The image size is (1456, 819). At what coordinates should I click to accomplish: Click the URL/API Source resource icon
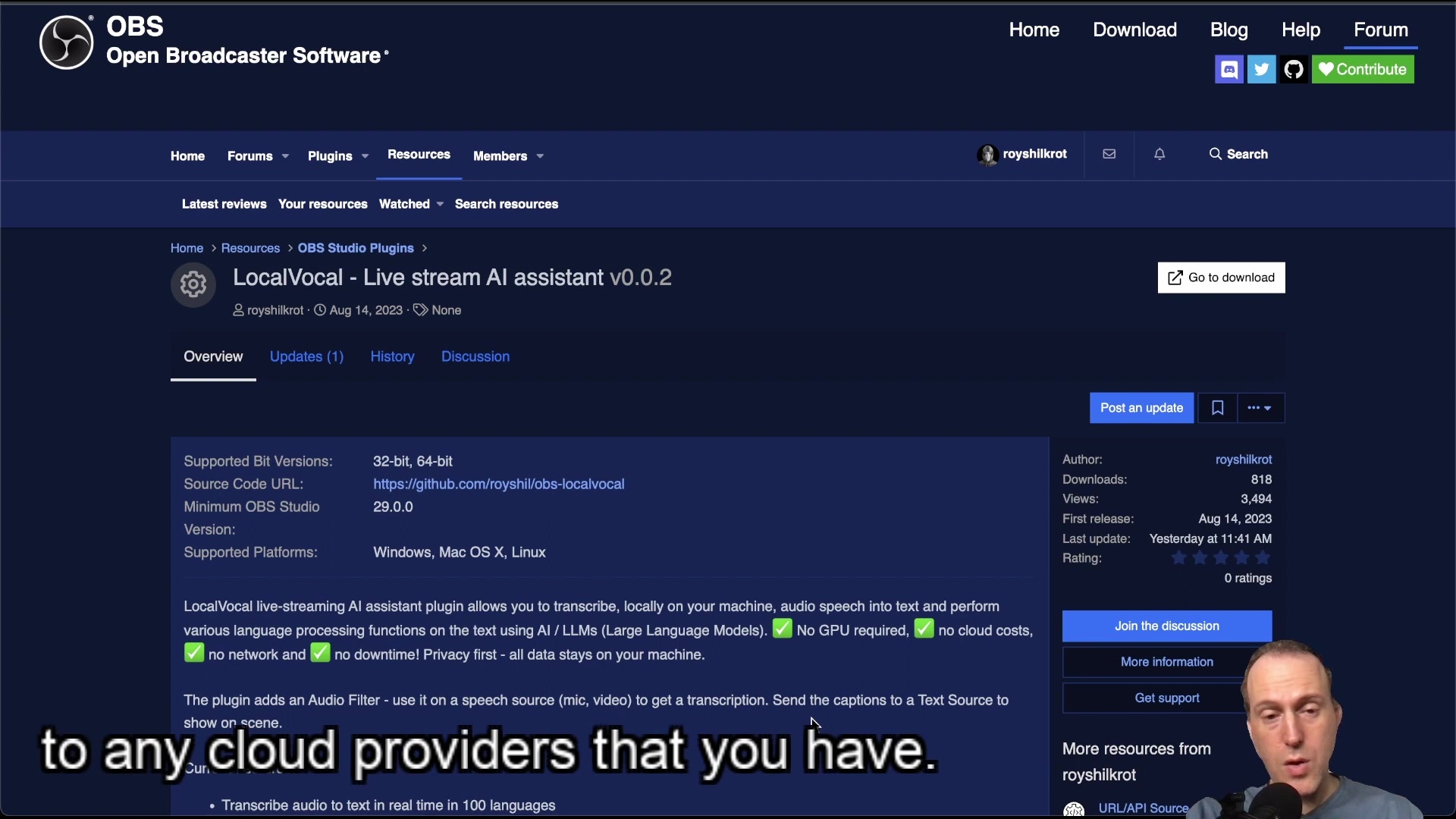tap(1074, 810)
